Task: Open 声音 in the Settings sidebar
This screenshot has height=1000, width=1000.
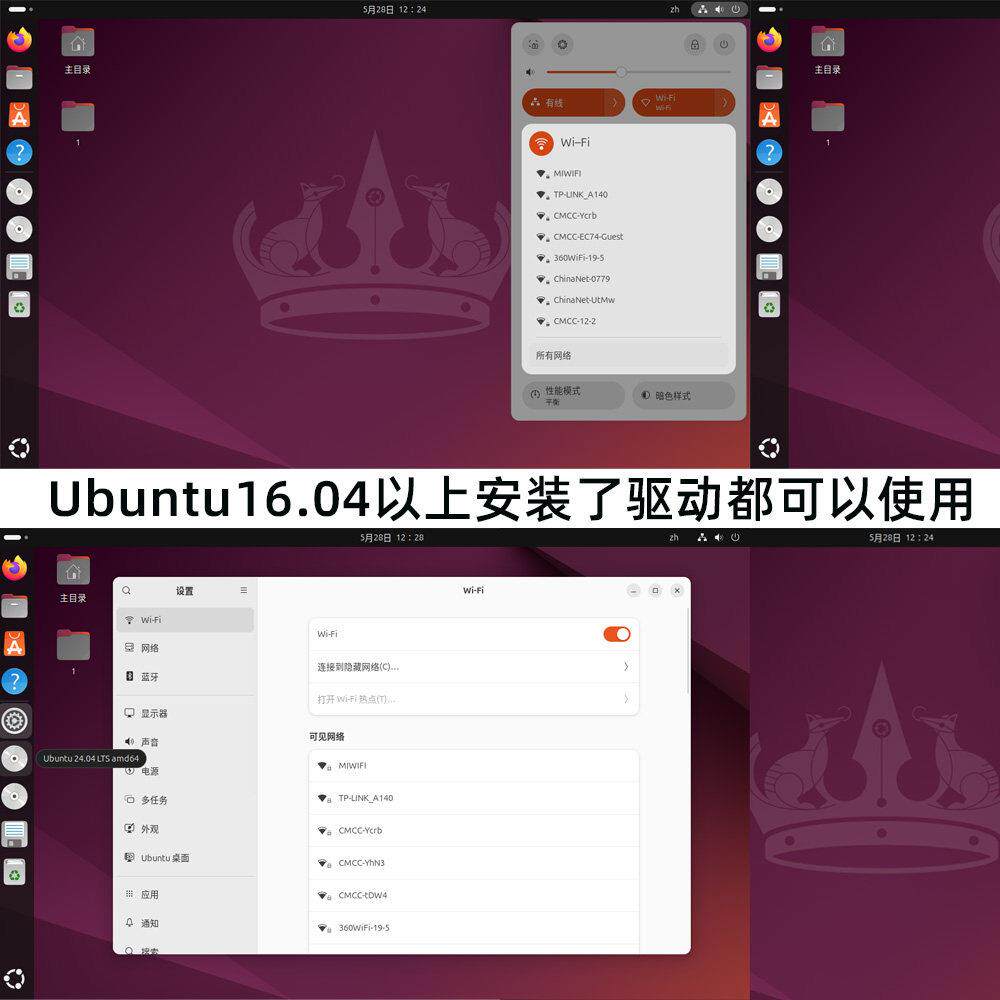Action: (185, 742)
